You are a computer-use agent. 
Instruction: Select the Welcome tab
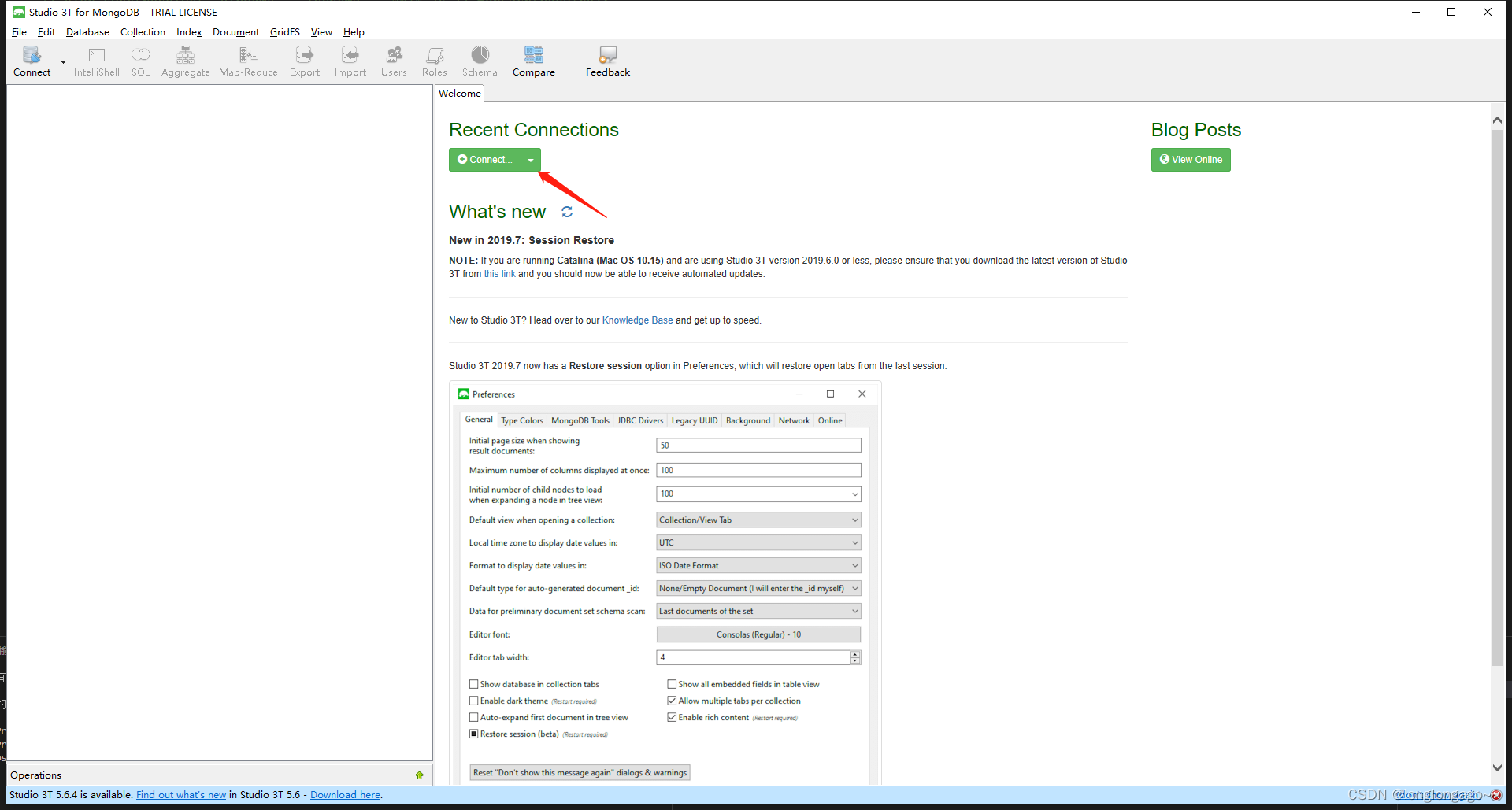point(460,94)
